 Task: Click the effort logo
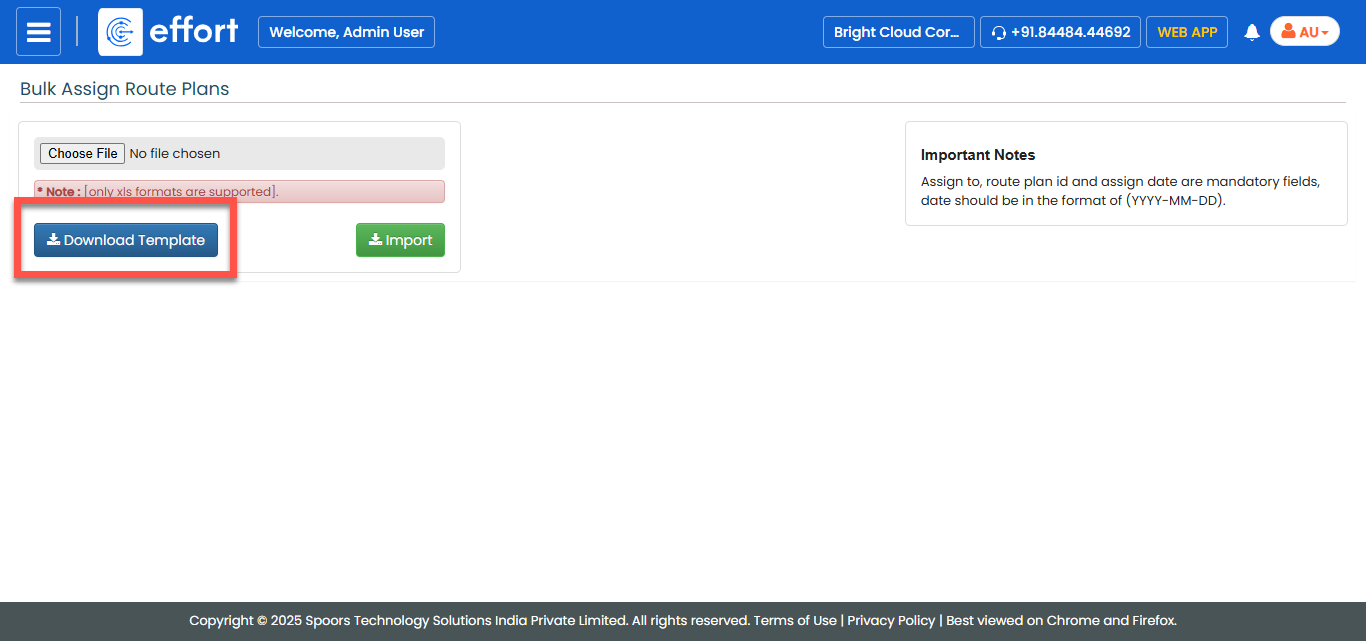pos(169,32)
